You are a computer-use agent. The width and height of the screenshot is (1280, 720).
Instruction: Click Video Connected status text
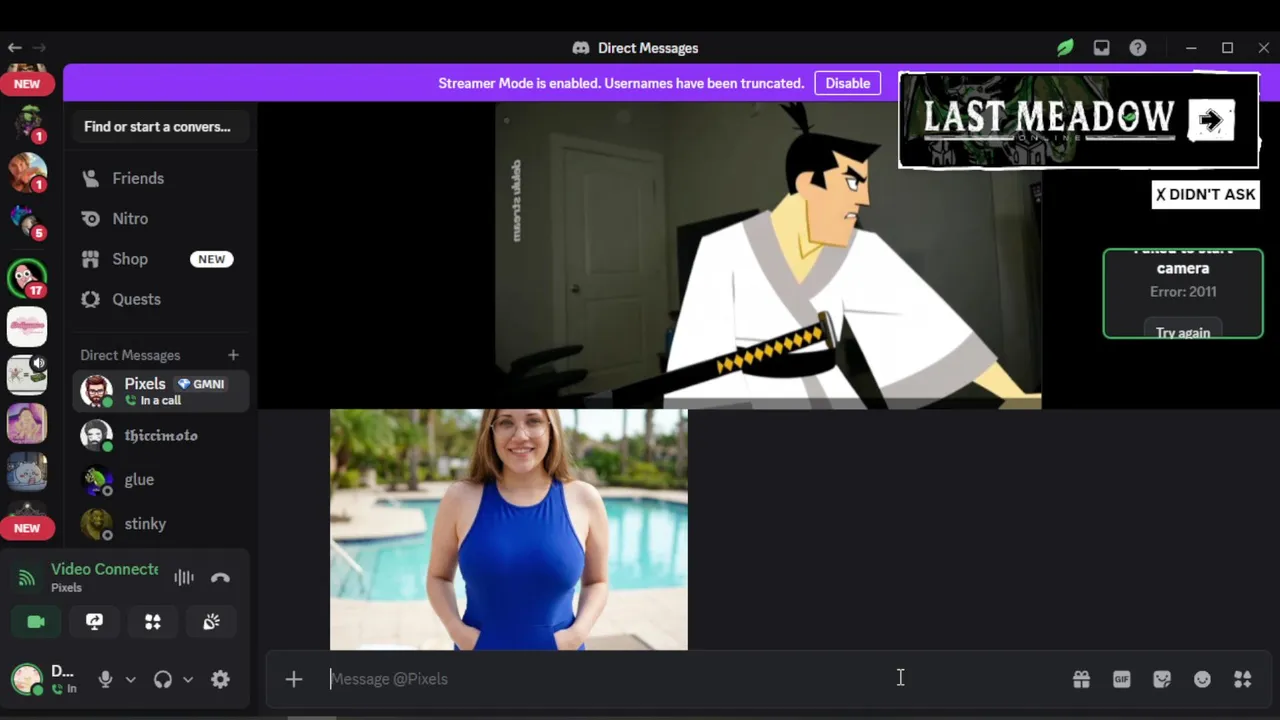pos(105,569)
